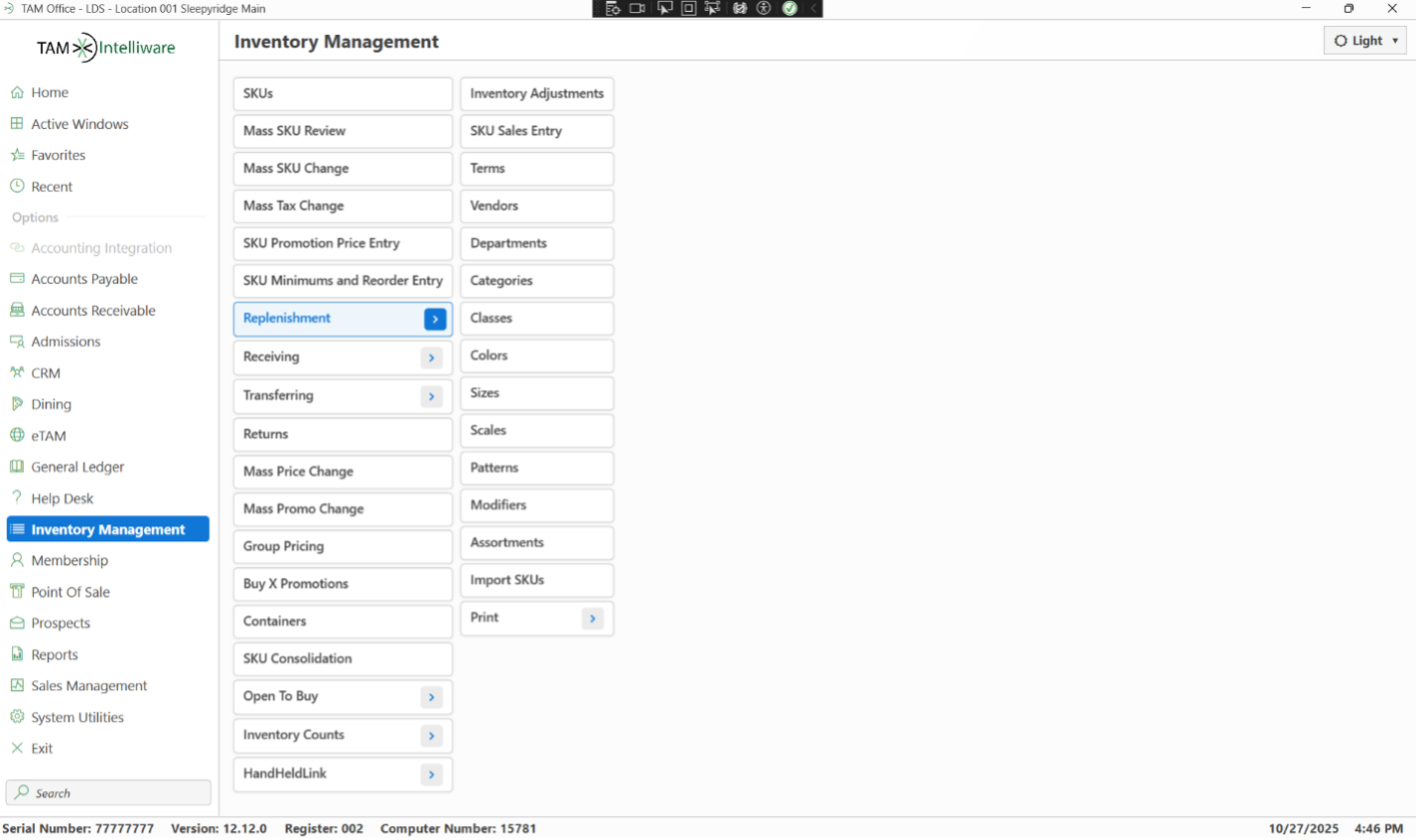The image size is (1420, 840).
Task: Select Inventory Management in the sidebar
Action: [108, 529]
